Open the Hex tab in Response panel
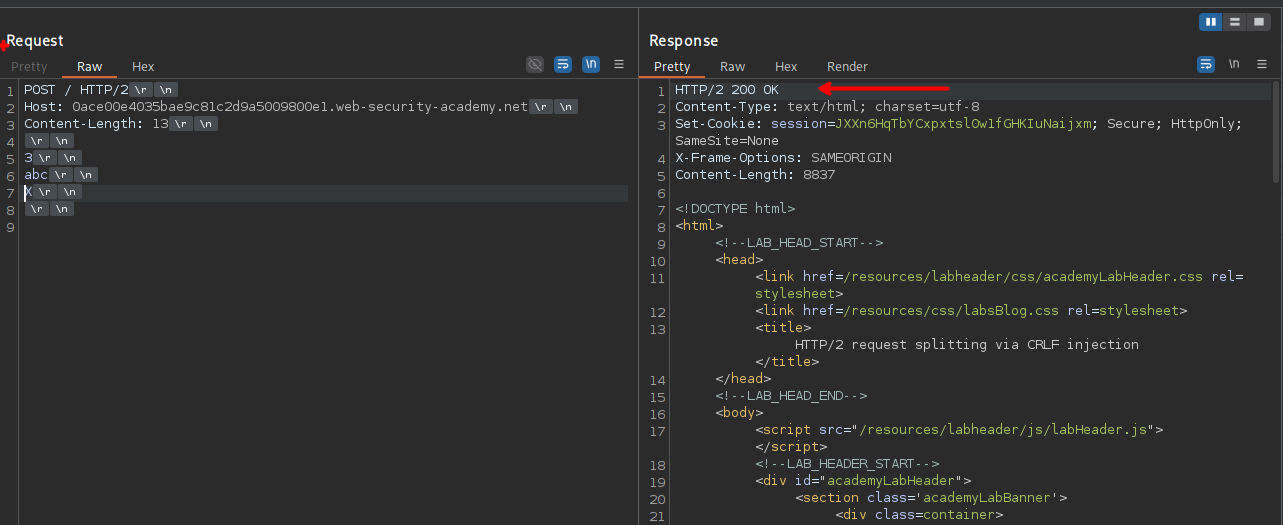The height and width of the screenshot is (525, 1283). pos(786,67)
